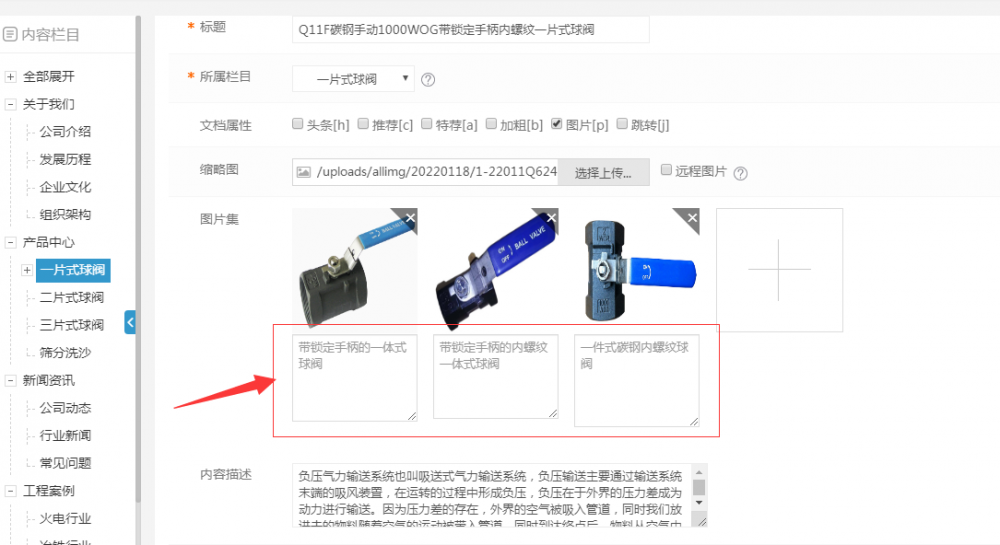Select 公司动态 under 新闻资讯
The image size is (1000, 545).
tap(65, 408)
